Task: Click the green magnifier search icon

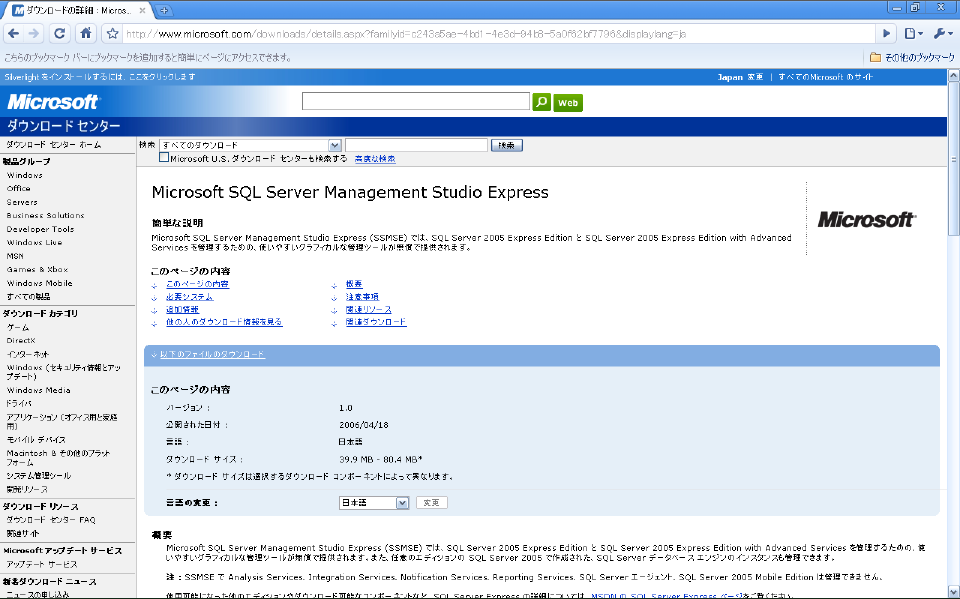Action: tap(542, 102)
